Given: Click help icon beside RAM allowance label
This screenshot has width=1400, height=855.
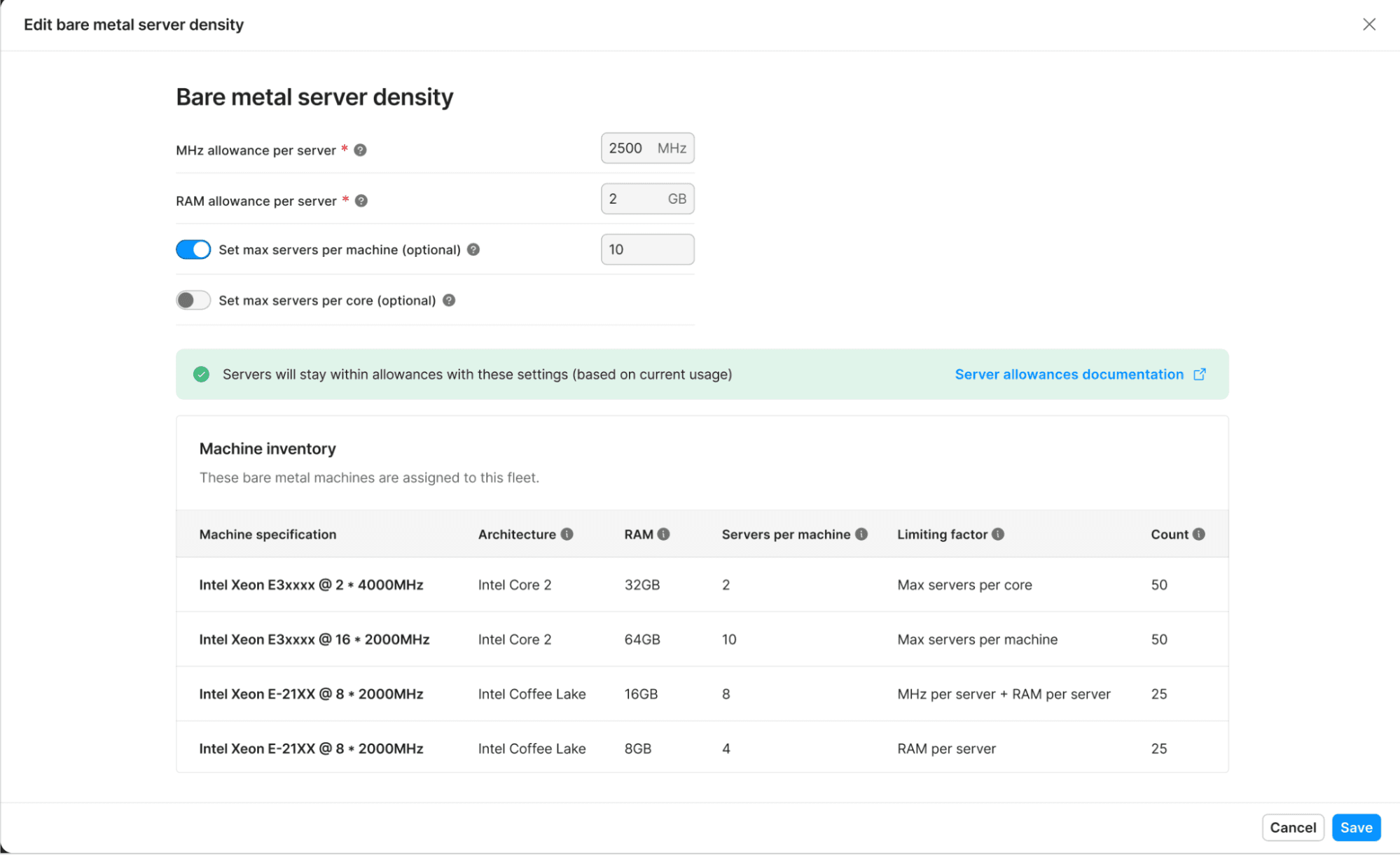Looking at the screenshot, I should (361, 201).
